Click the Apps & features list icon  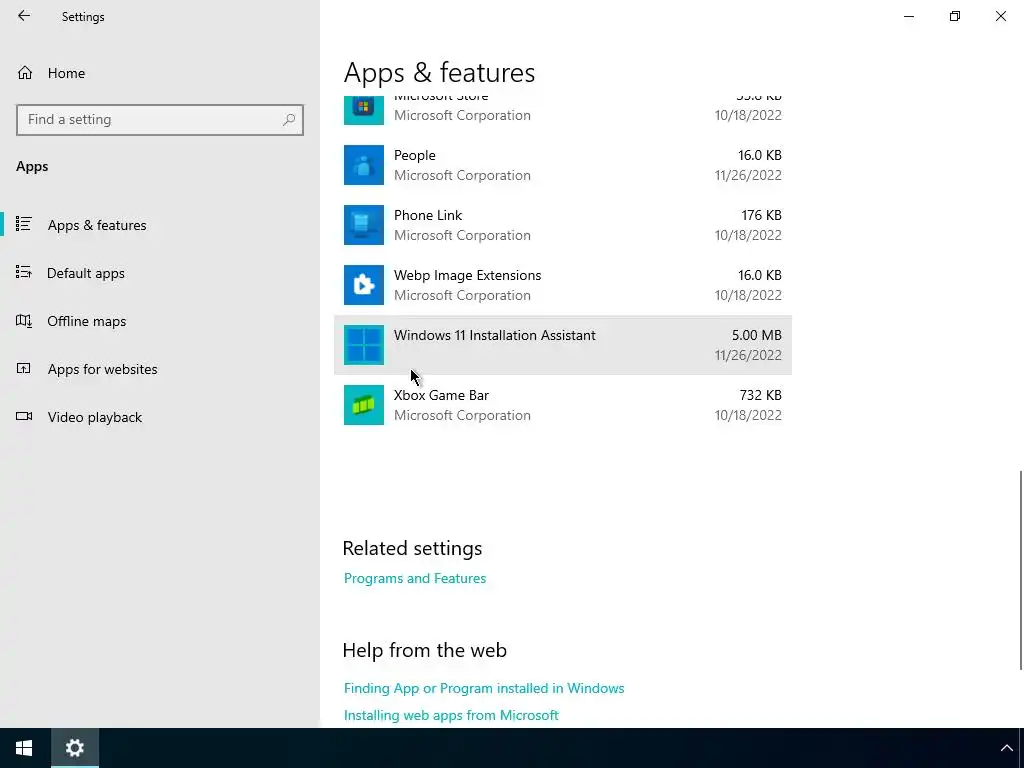24,224
